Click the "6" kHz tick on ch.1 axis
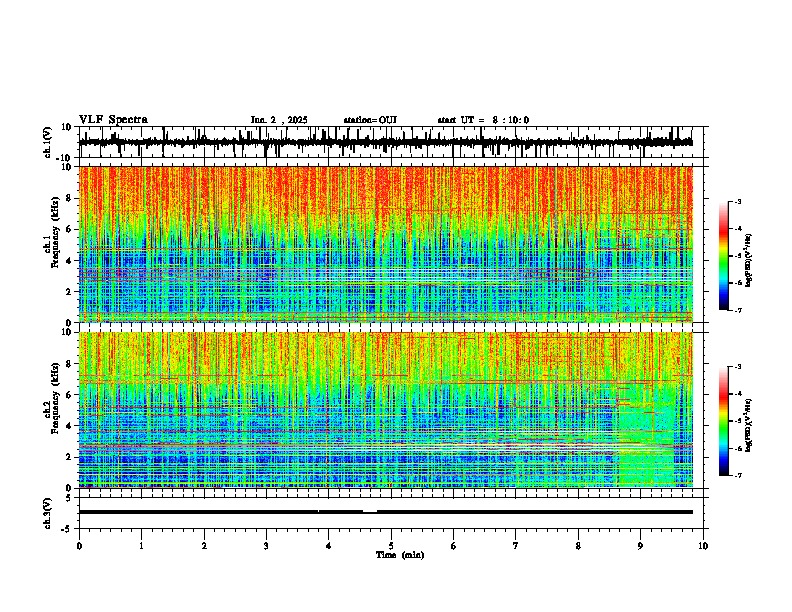 coord(70,230)
